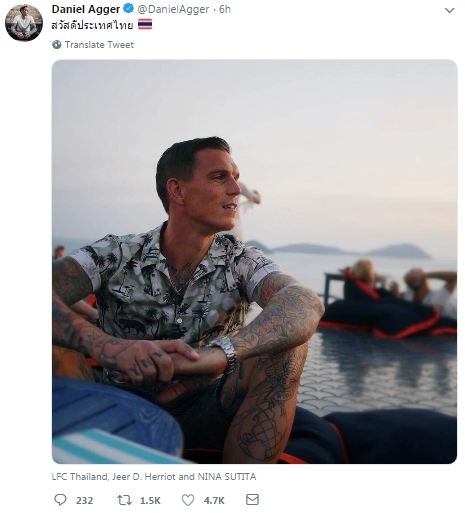Open Daniel Agger's profile avatar
This screenshot has height=513, width=465.
[24, 23]
